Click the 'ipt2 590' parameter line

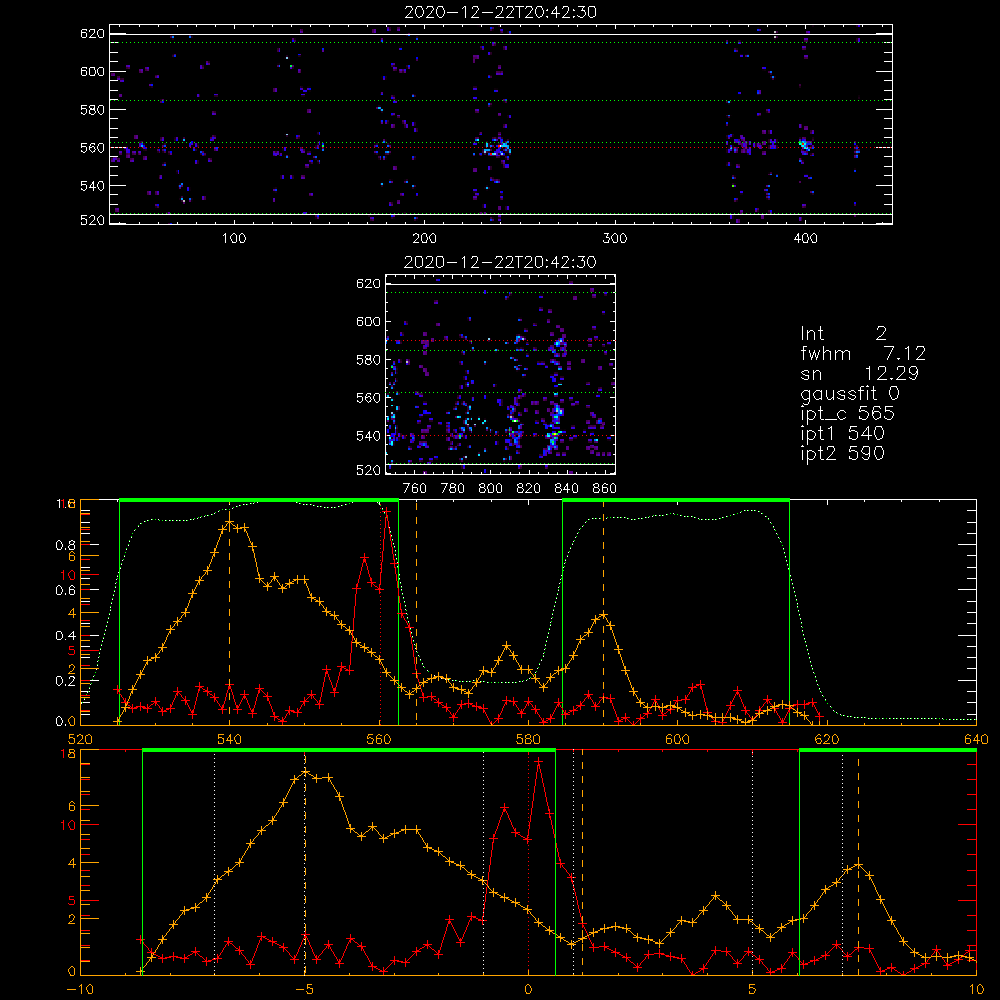tap(842, 453)
